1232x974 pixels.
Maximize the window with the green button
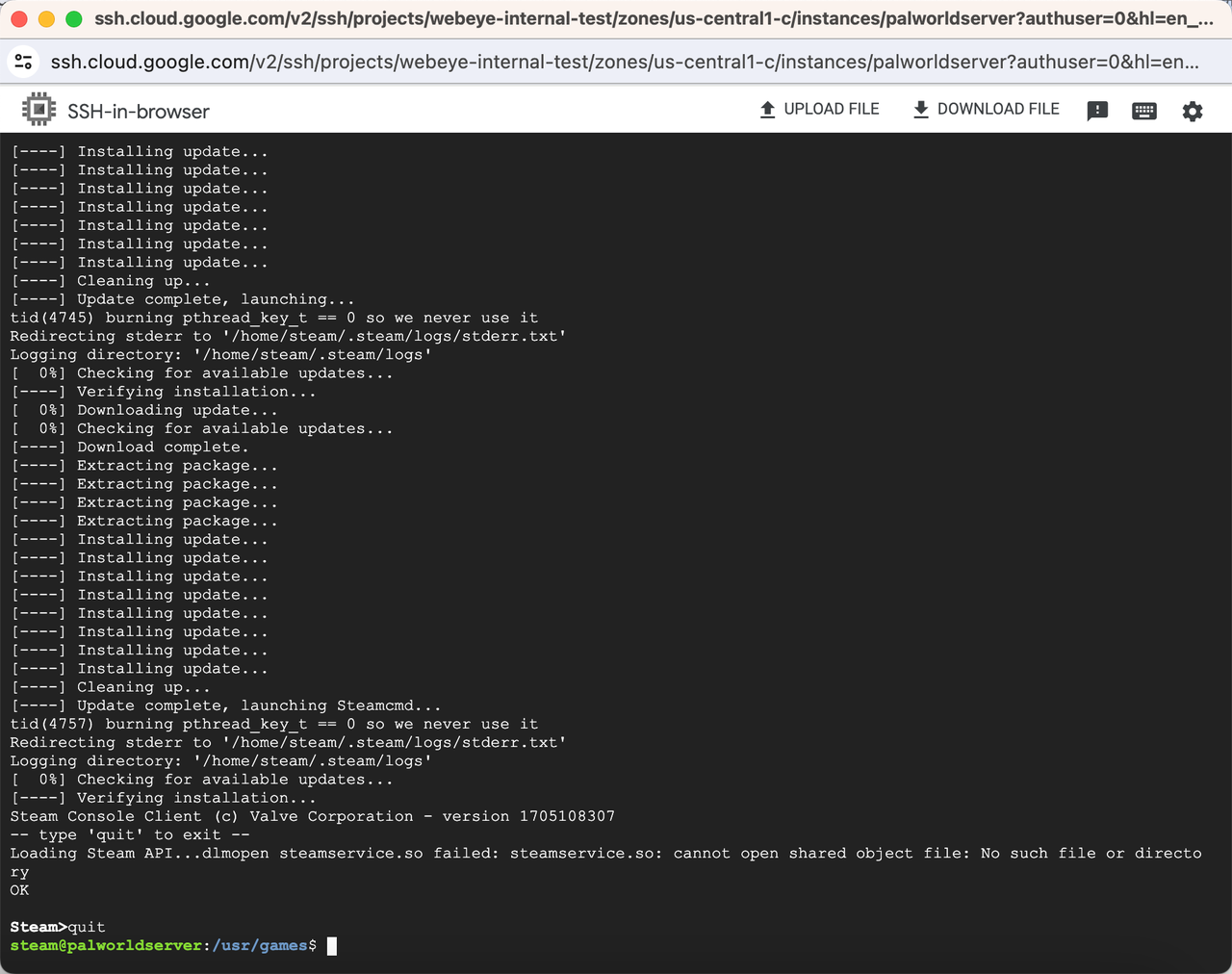(73, 19)
